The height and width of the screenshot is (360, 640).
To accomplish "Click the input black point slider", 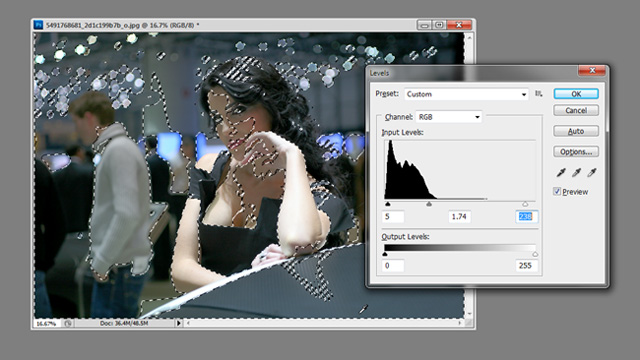I will [x=388, y=204].
